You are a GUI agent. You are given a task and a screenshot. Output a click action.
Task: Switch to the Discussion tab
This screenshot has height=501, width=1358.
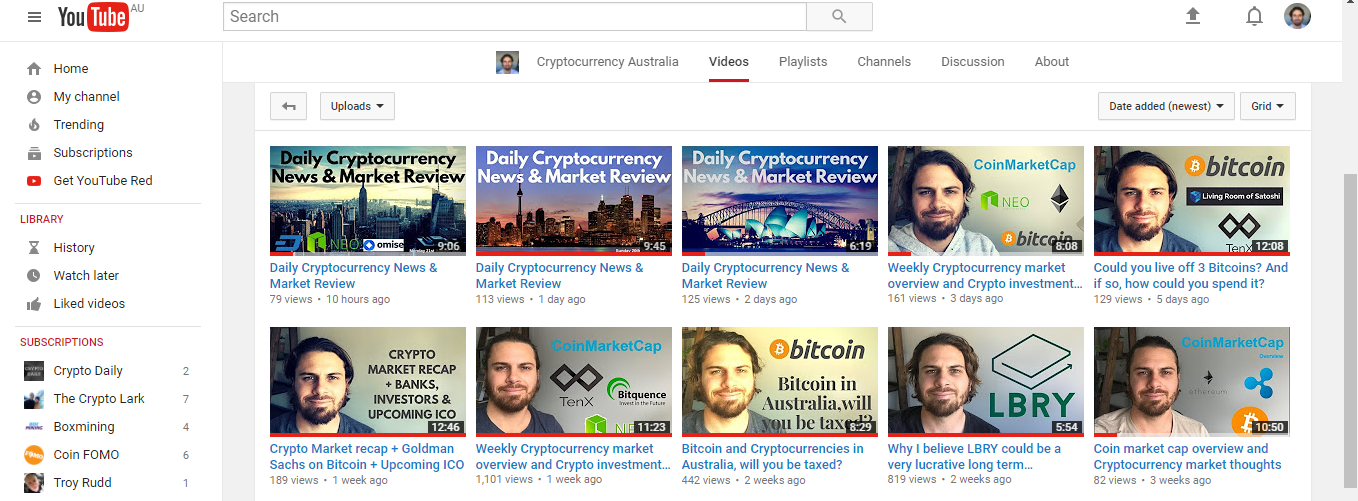click(973, 62)
